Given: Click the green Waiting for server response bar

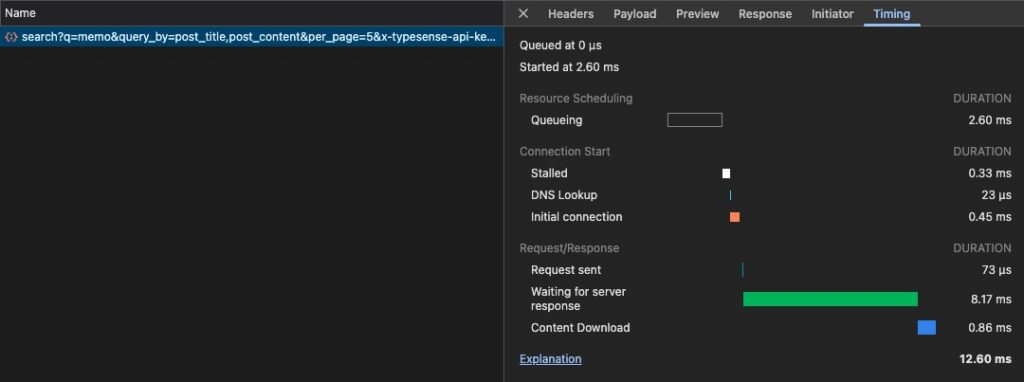Looking at the screenshot, I should coord(830,299).
